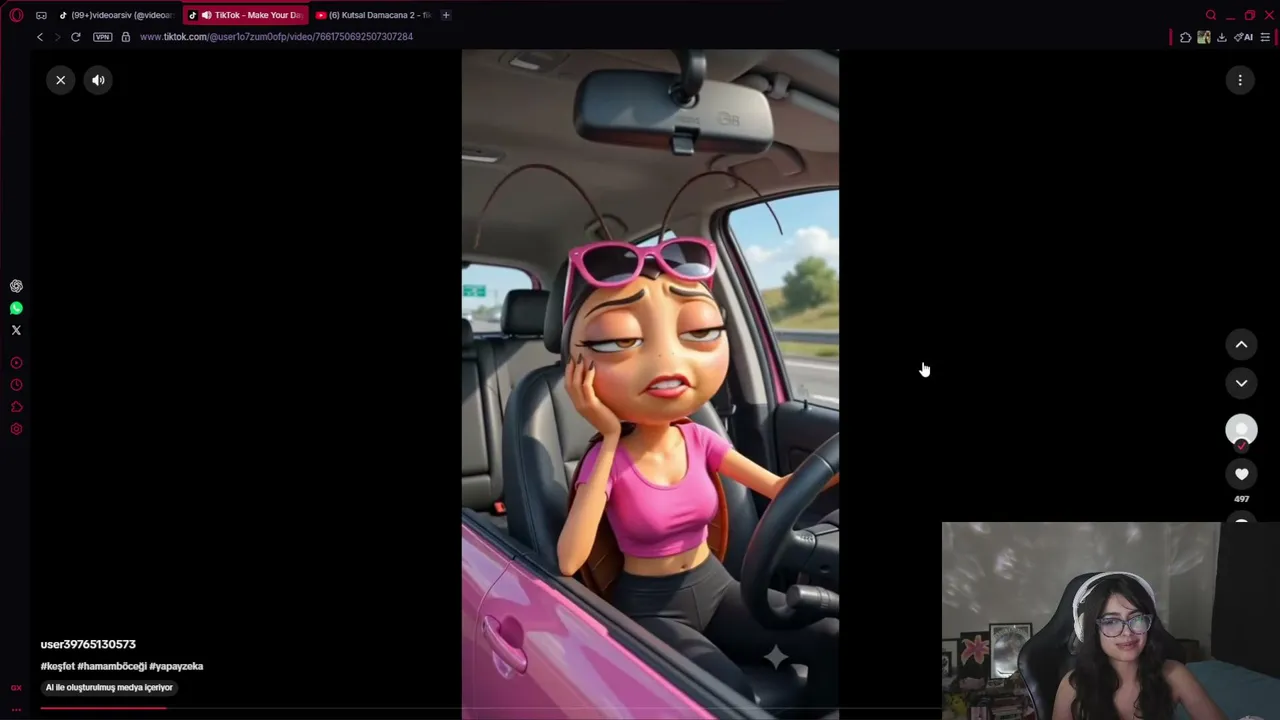Viewport: 1280px width, 720px height.
Task: Toggle the VPN badge
Action: pos(103,37)
